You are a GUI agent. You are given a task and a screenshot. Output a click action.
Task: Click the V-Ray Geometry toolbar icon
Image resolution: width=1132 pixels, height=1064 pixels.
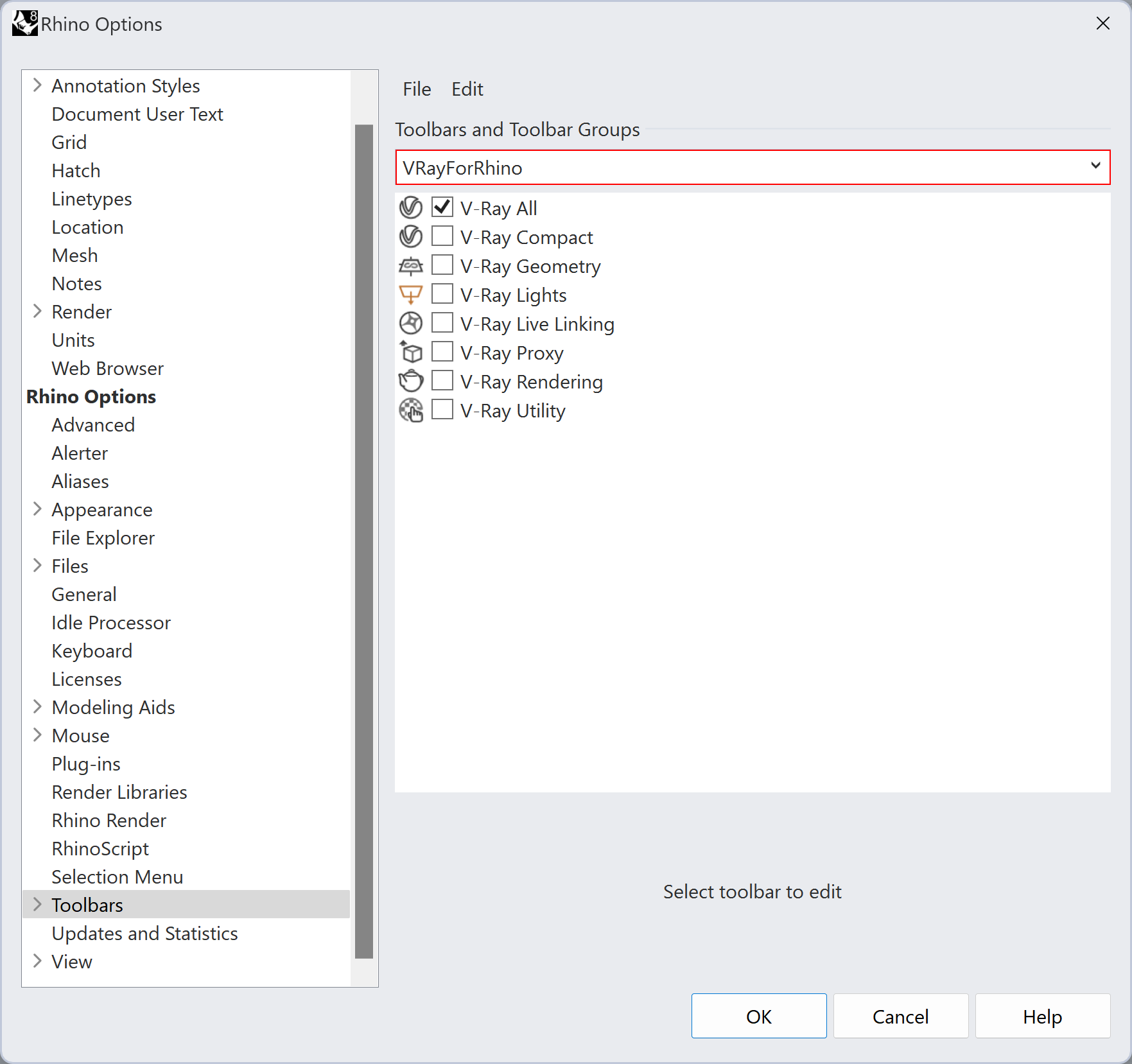(x=411, y=266)
